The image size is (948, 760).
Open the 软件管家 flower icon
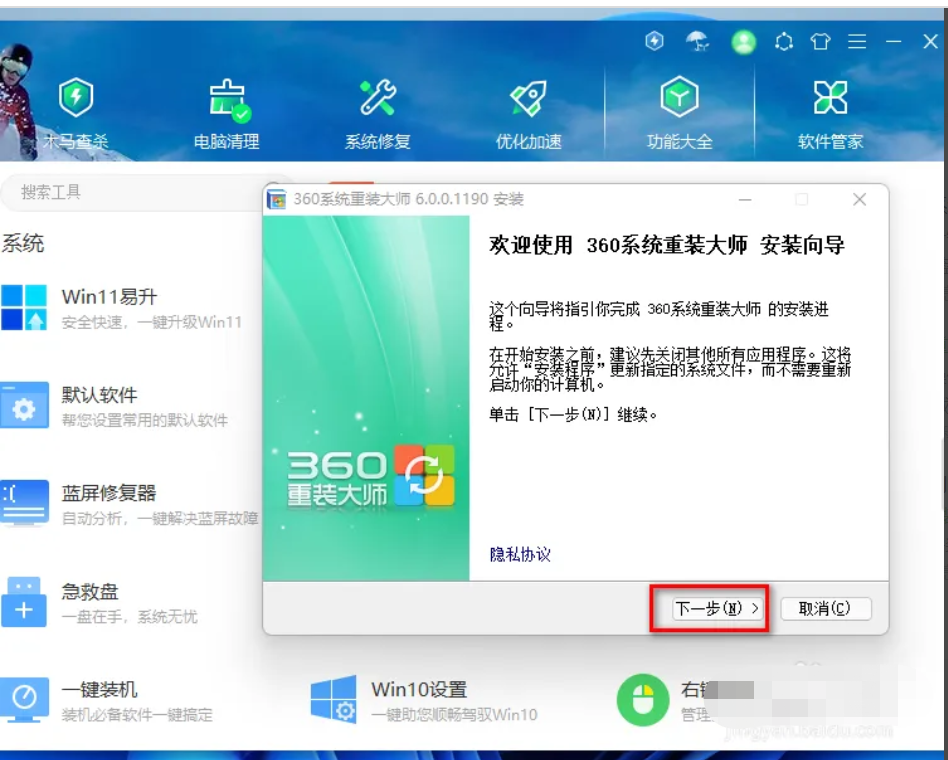tap(830, 97)
